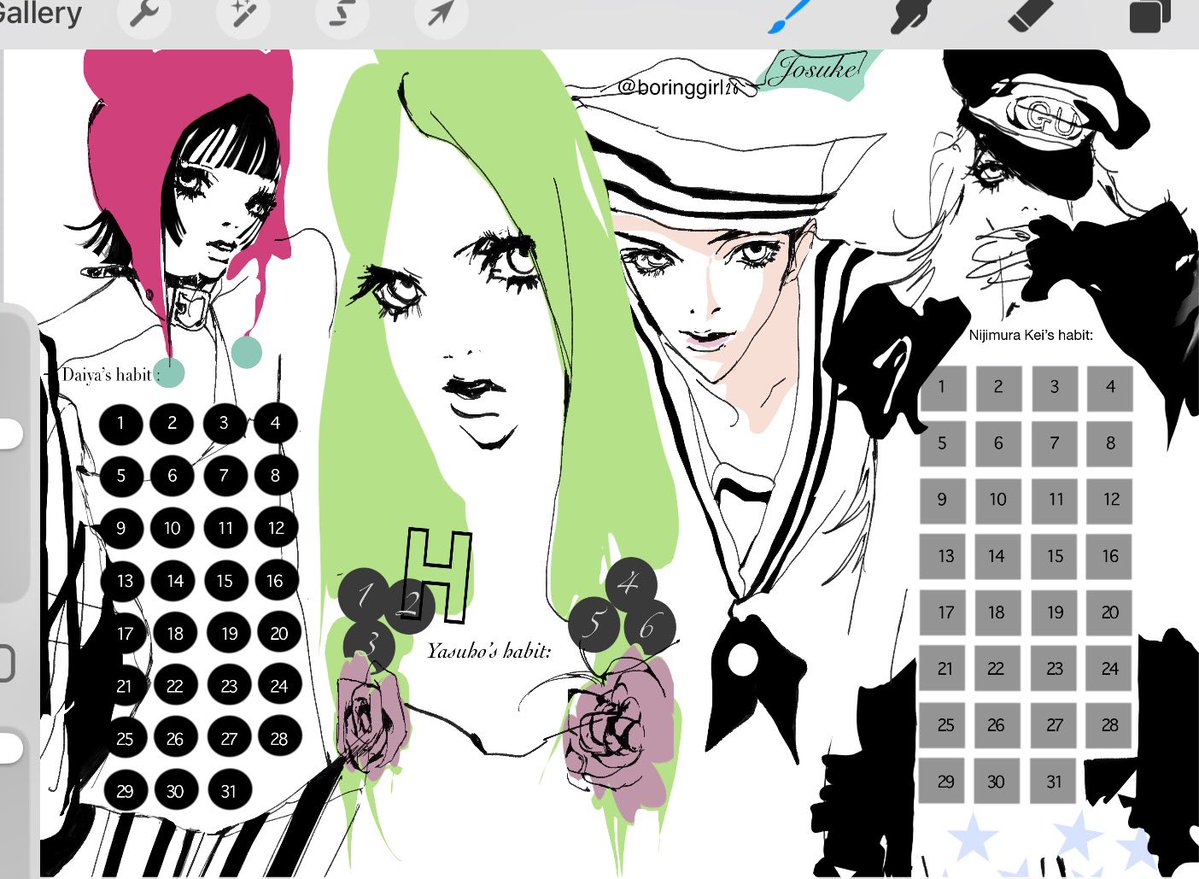Click the @boringgirl handle text

tap(677, 87)
